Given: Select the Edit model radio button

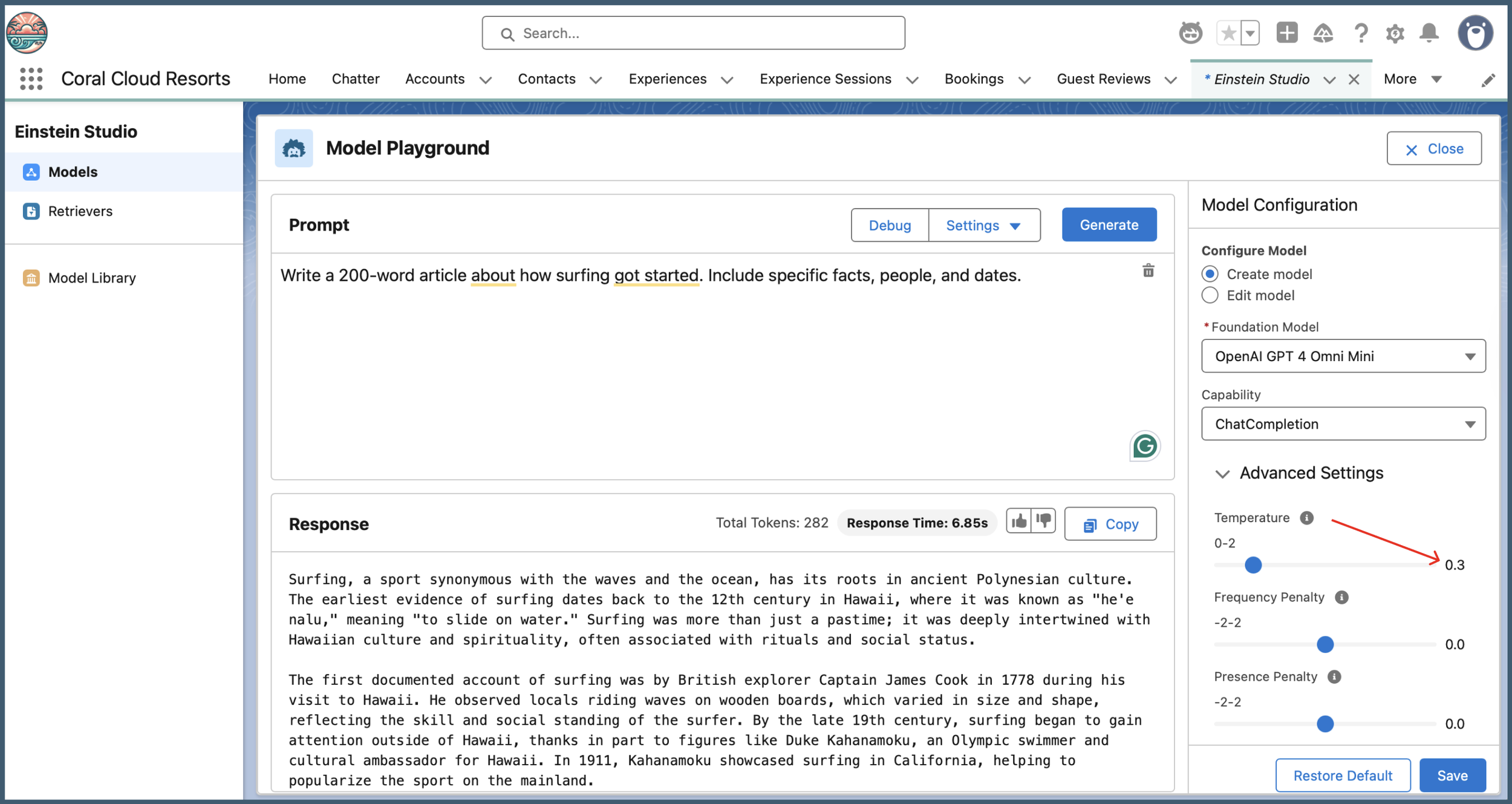Looking at the screenshot, I should [1210, 295].
